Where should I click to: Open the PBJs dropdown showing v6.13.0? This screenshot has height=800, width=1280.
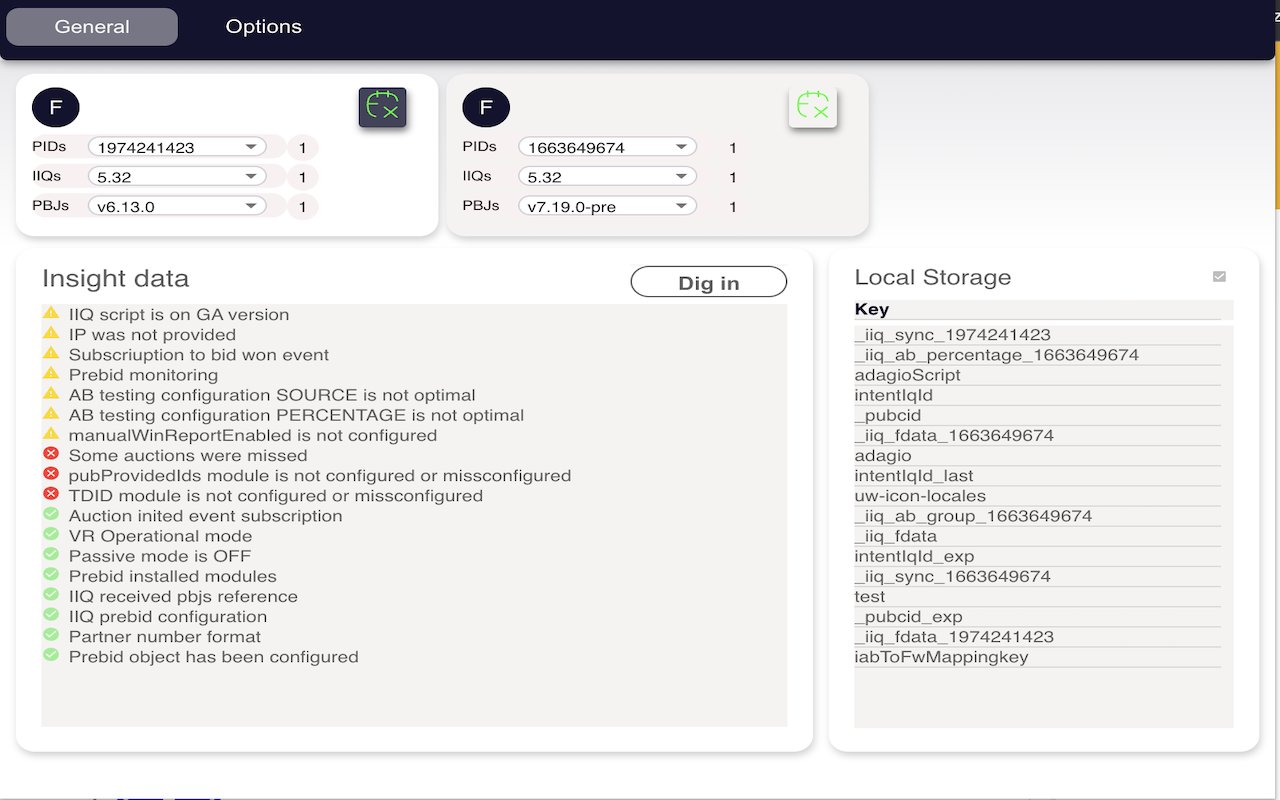[x=177, y=206]
